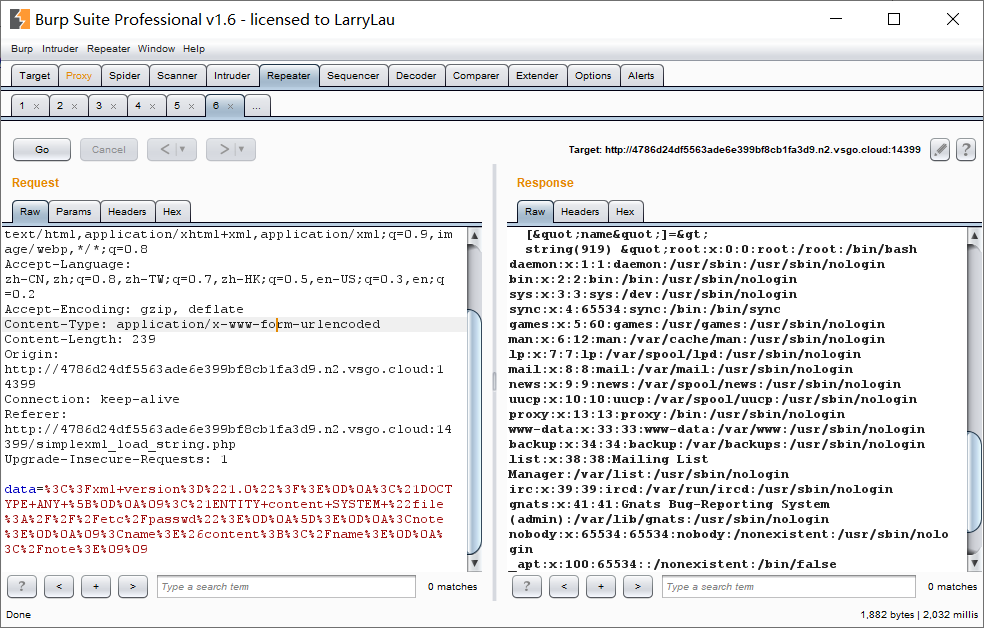
Task: Go to next match in request search
Action: (133, 587)
